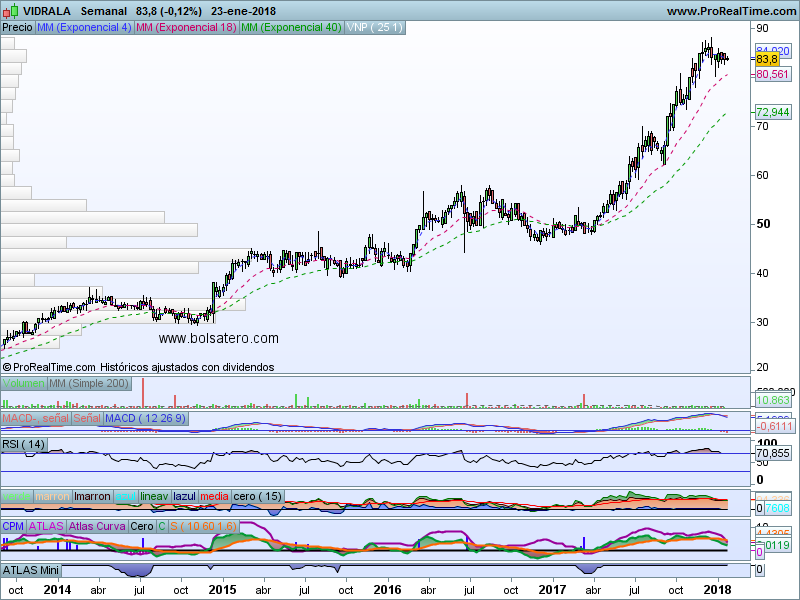
Task: Click the red media series label
Action: [215, 496]
